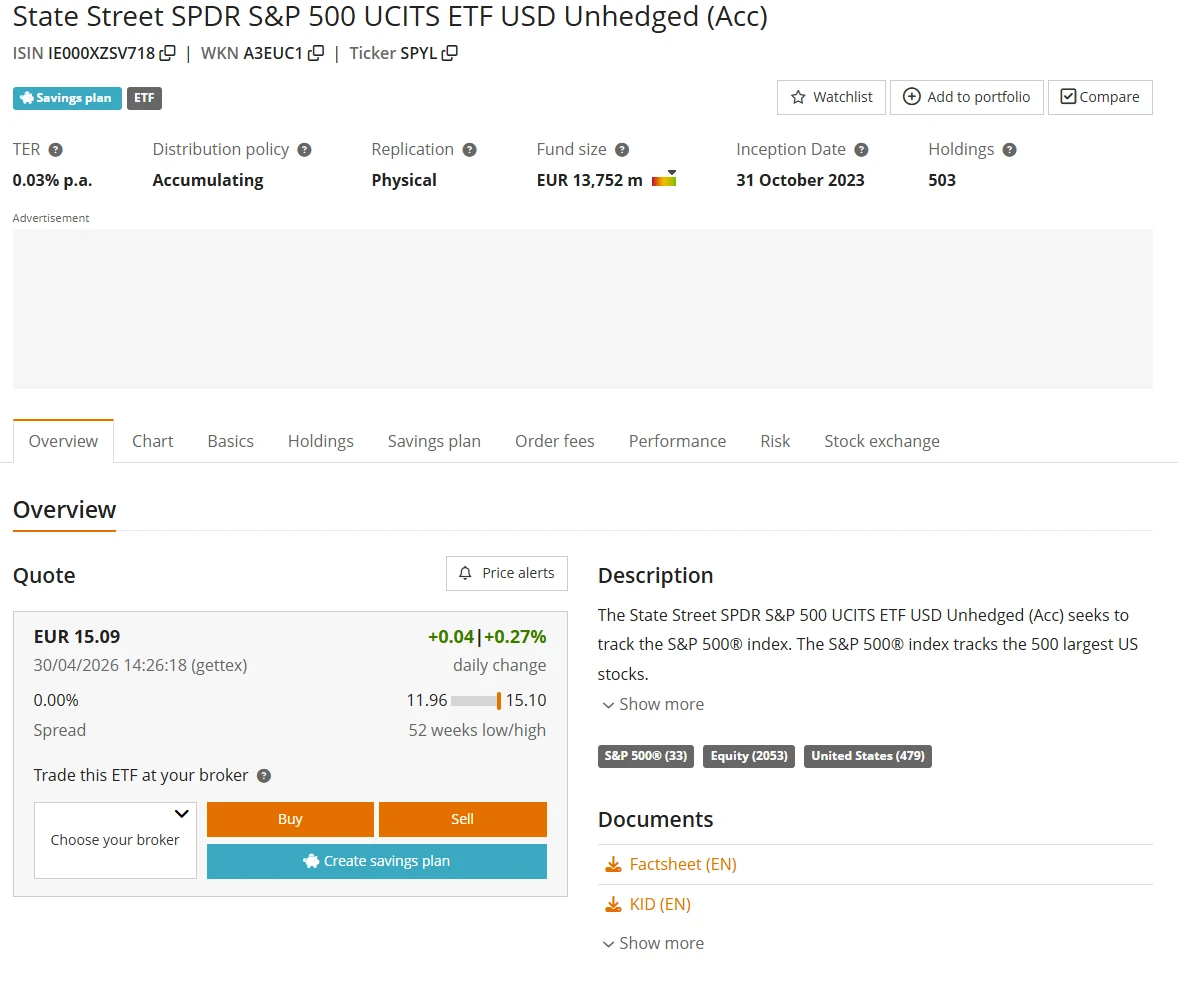Viewport: 1178px width, 984px height.
Task: Switch to the Holdings tab
Action: [x=320, y=441]
